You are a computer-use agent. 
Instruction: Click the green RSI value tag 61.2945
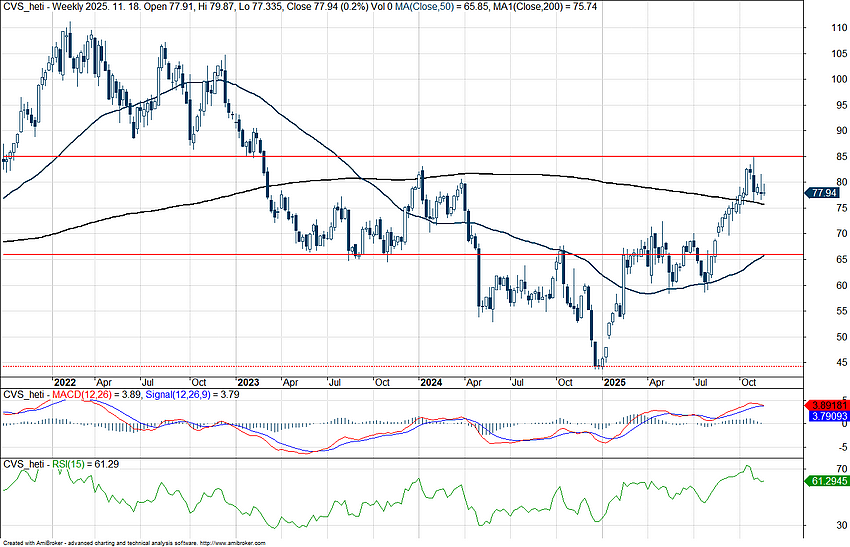pos(825,481)
